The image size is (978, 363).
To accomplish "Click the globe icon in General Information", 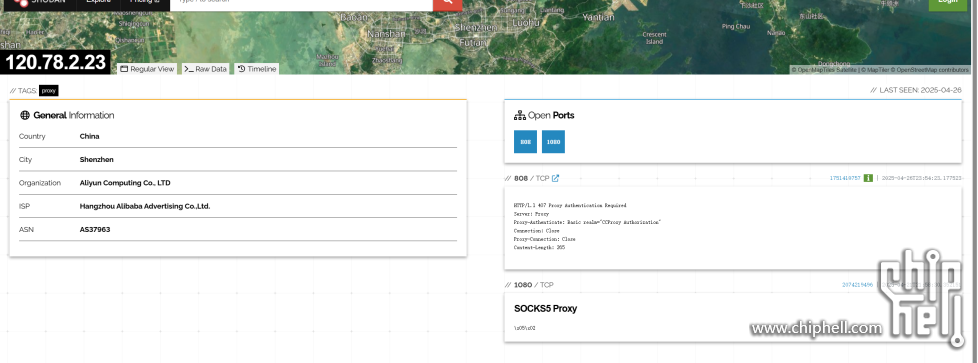I will coord(25,115).
